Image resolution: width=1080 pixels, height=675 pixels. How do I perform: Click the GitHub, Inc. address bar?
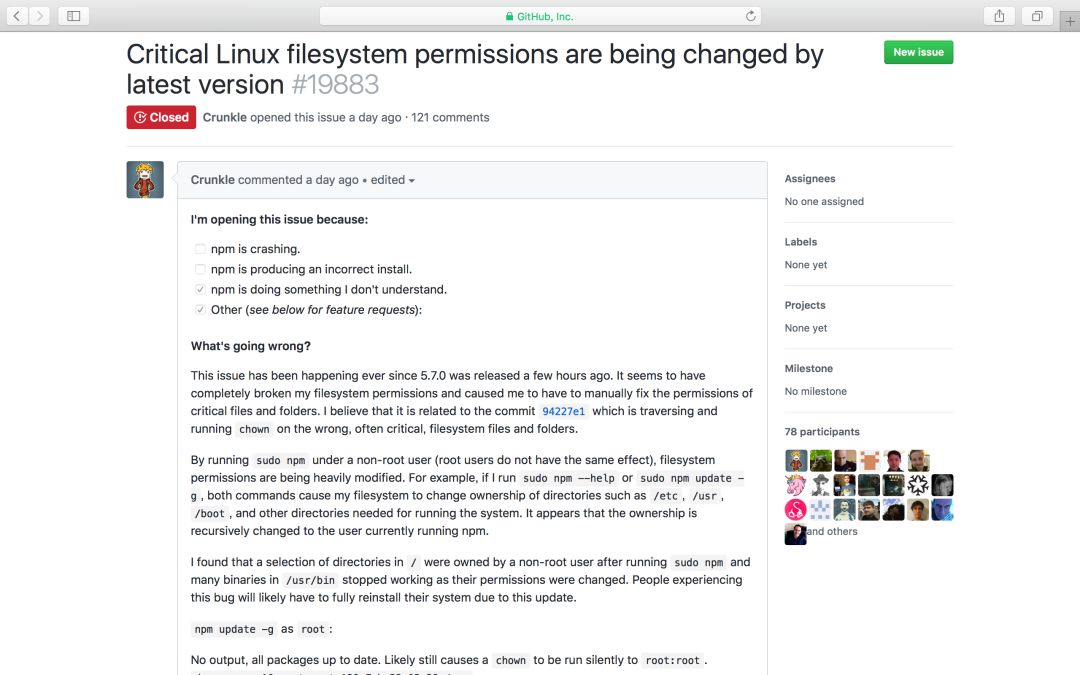(x=540, y=16)
